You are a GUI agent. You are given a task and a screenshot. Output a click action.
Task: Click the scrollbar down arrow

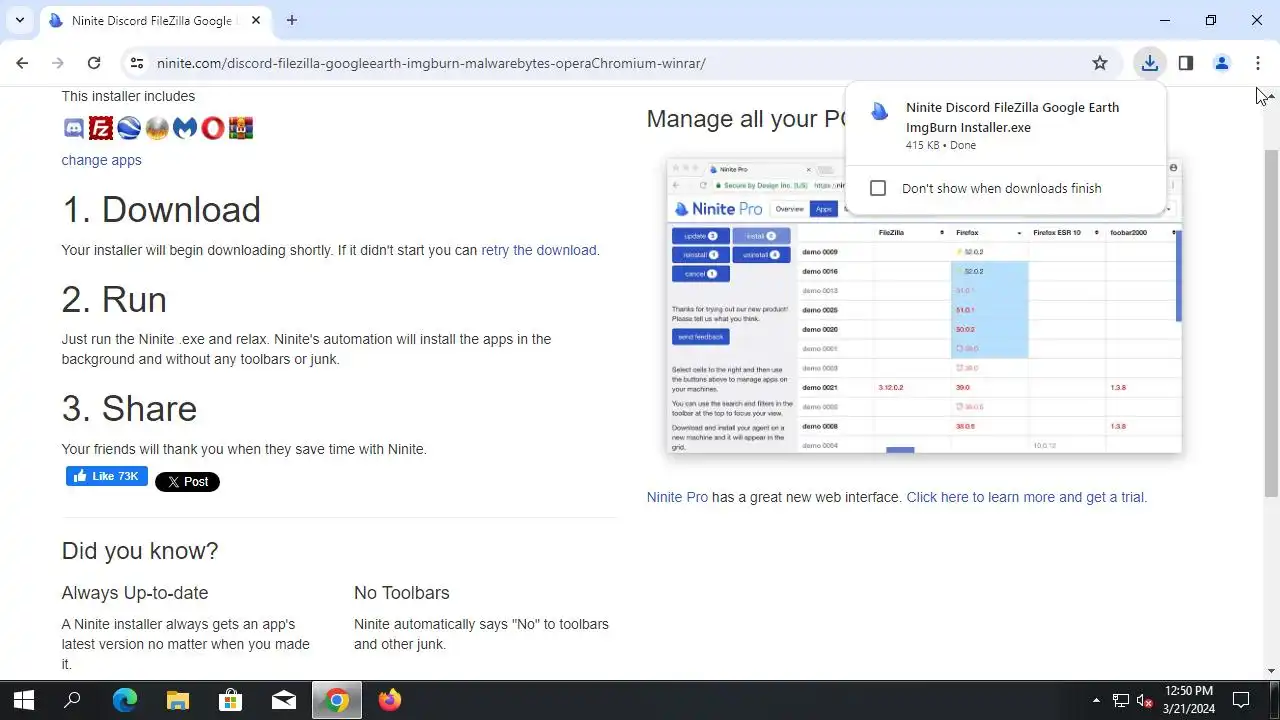[1271, 671]
